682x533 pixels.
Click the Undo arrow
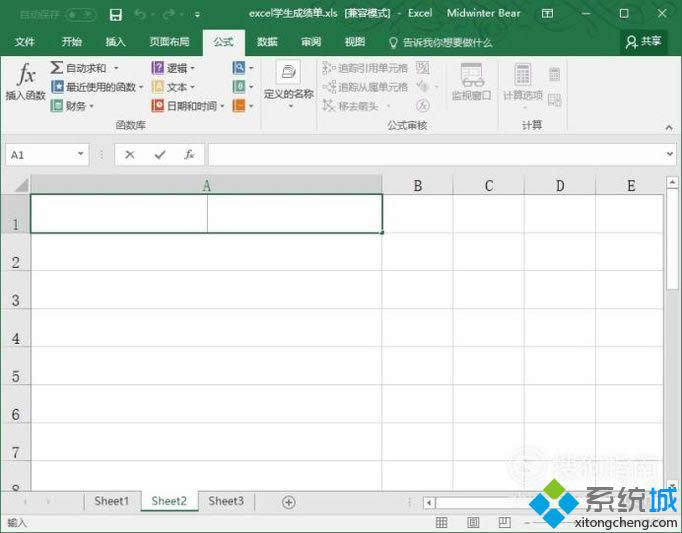140,14
